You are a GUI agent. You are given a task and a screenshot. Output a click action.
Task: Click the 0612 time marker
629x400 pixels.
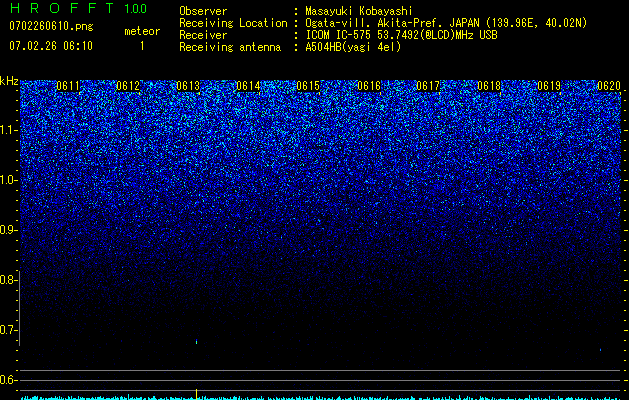(x=128, y=86)
